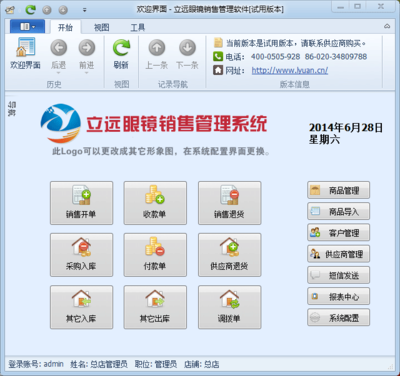
Task: Switch to the 工具 ribbon tab
Action: [138, 27]
